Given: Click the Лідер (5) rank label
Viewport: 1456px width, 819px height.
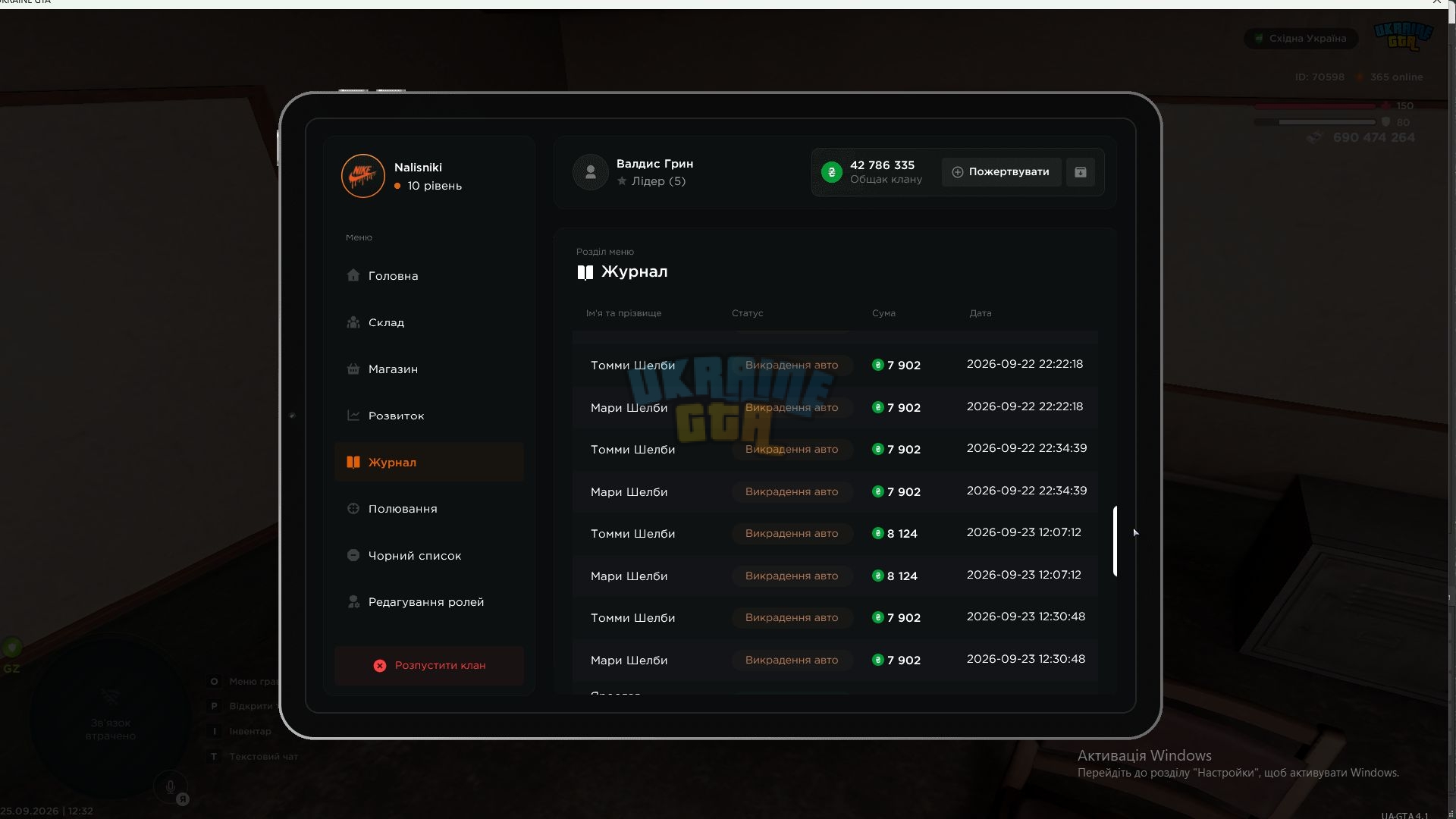Looking at the screenshot, I should (x=658, y=181).
